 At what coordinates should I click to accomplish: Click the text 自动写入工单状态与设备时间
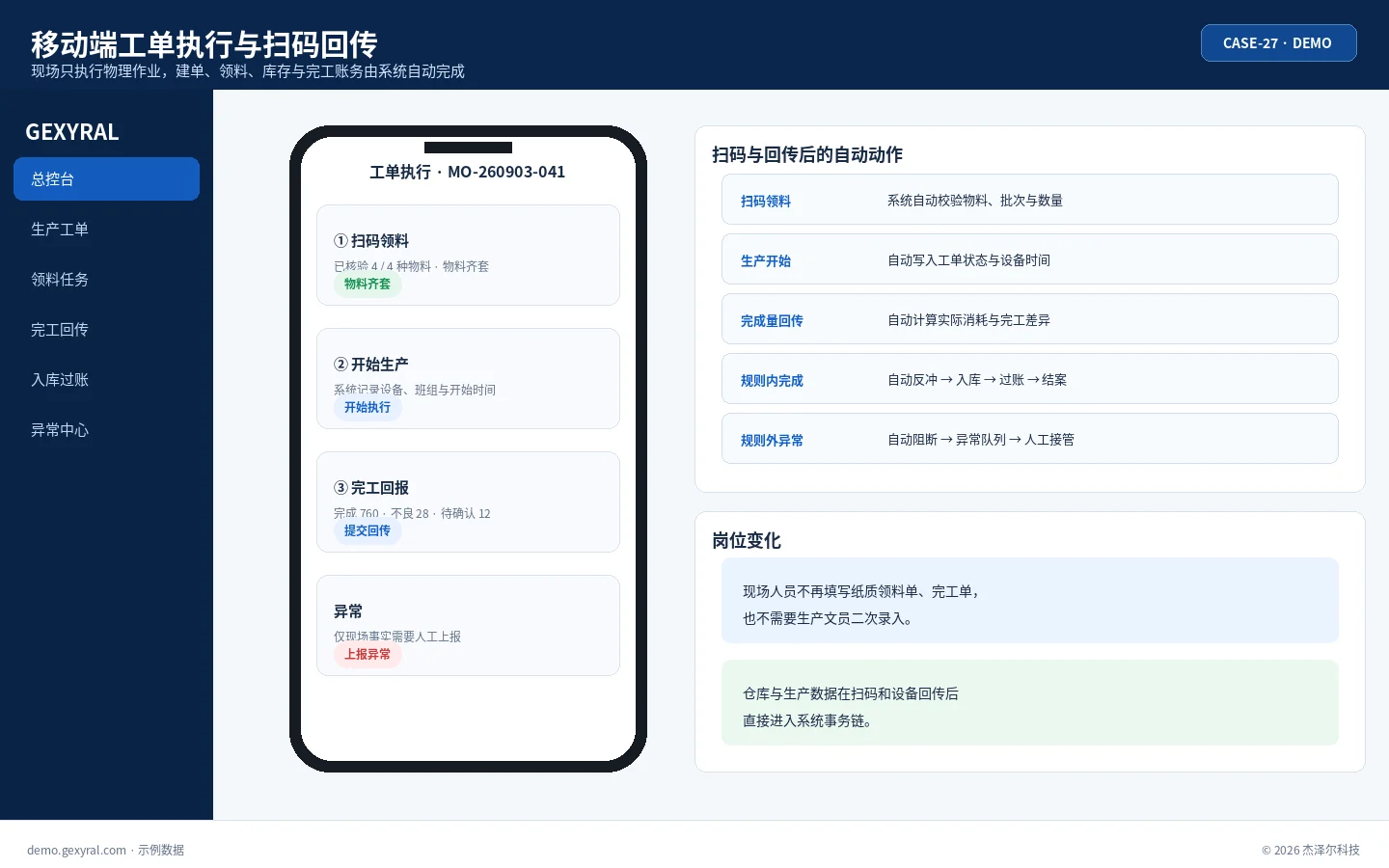click(968, 260)
